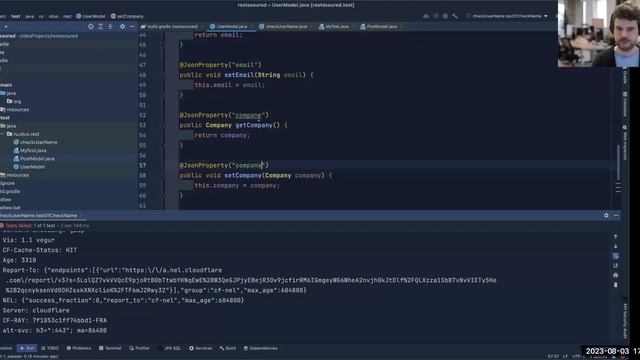The height and width of the screenshot is (360, 640).
Task: Open run panel settings gear
Action: pos(606,215)
